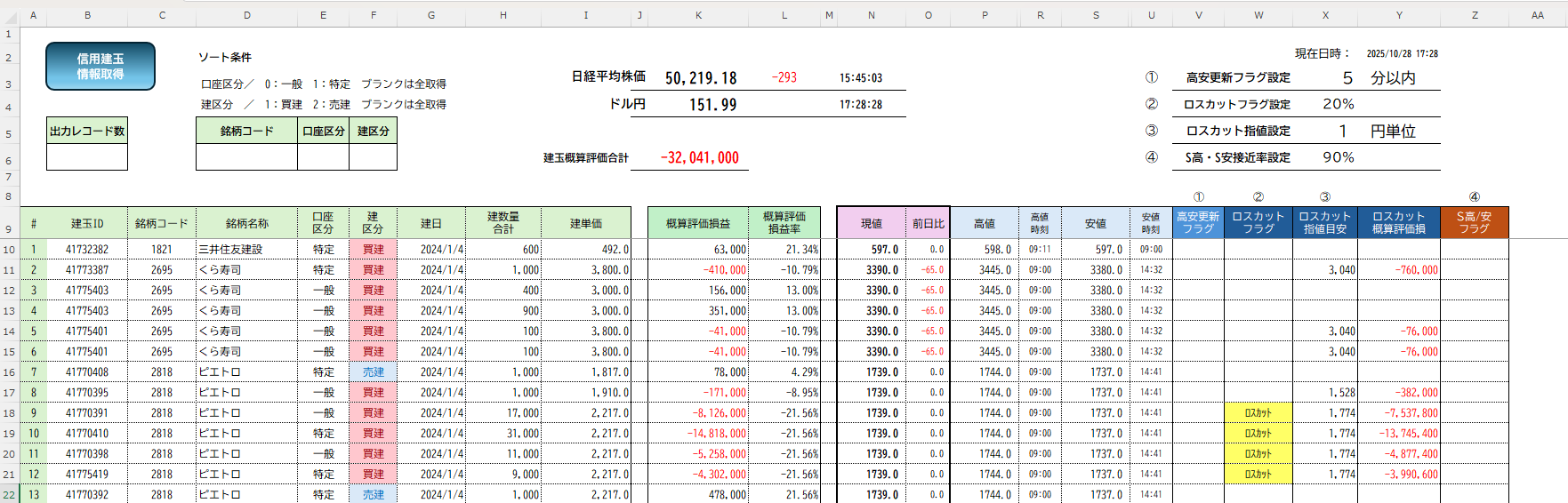Click row header 10
This screenshot has height=503, width=1568.
click(9, 250)
